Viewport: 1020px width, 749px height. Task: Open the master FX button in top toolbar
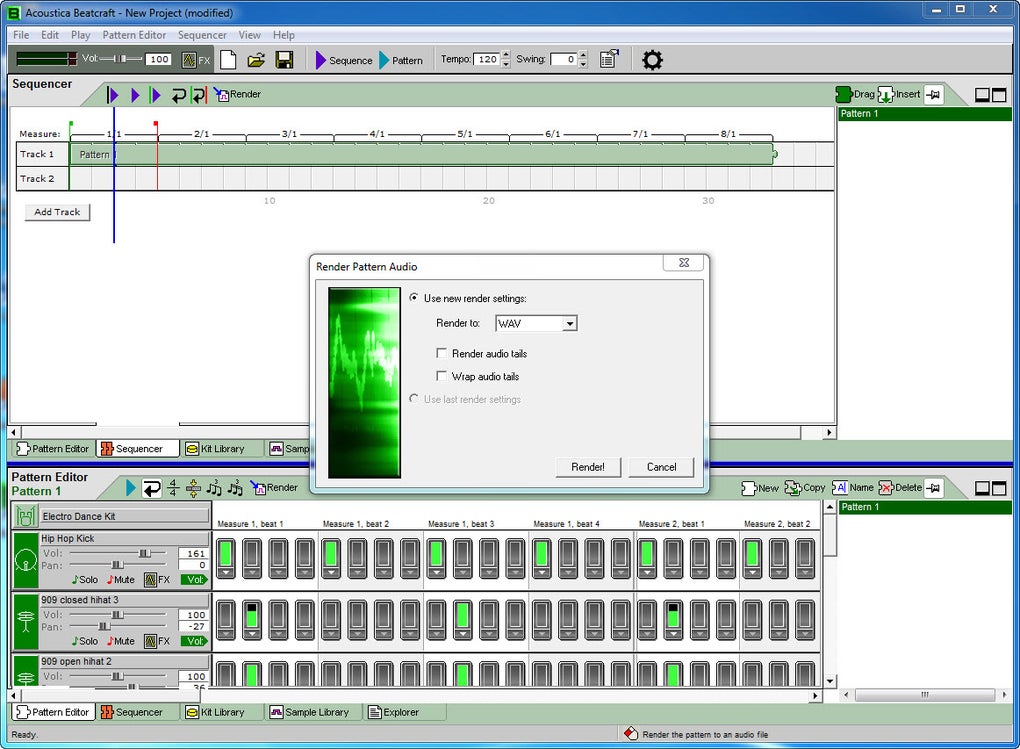pyautogui.click(x=196, y=60)
